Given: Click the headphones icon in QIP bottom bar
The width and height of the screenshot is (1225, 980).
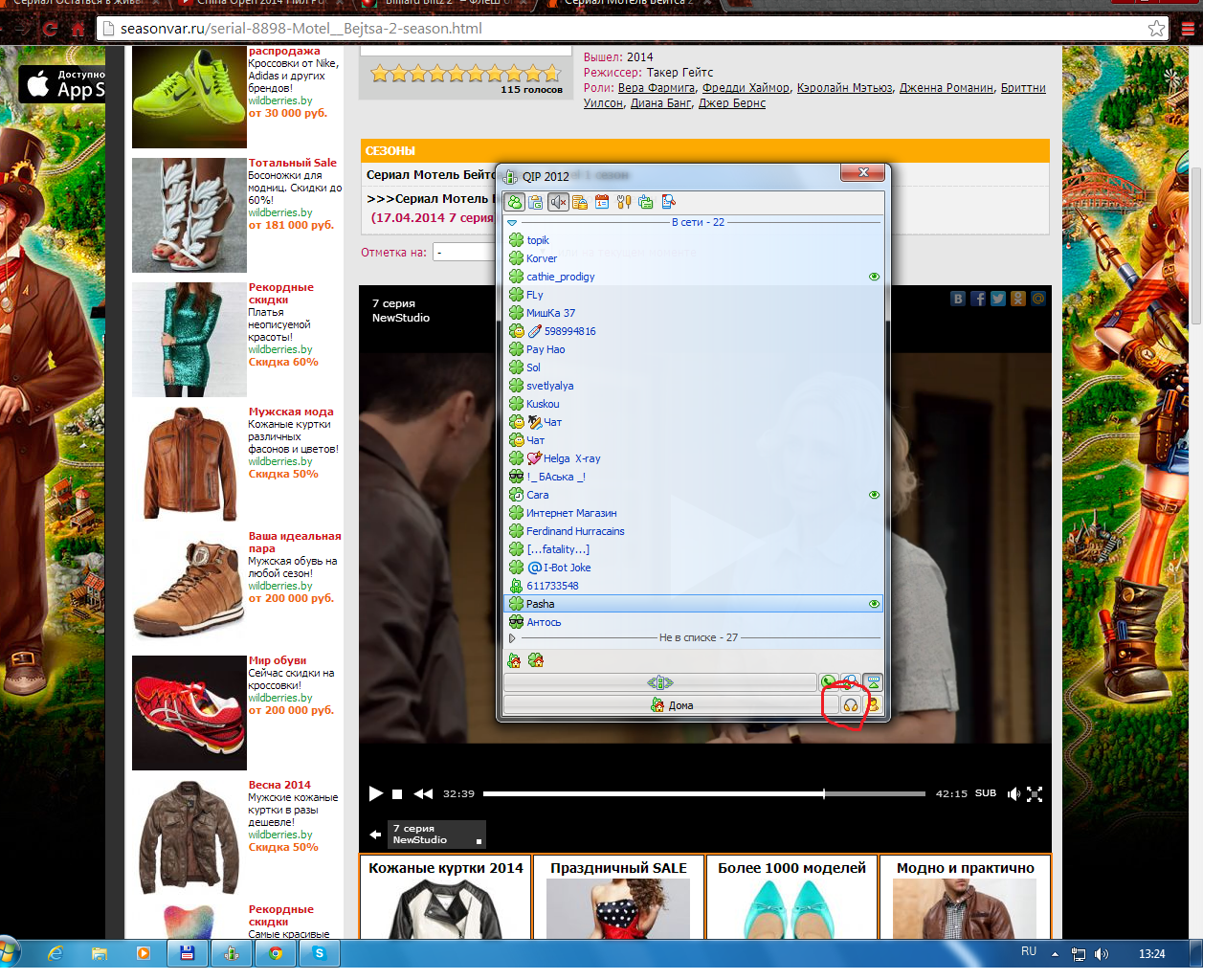Looking at the screenshot, I should (x=851, y=705).
